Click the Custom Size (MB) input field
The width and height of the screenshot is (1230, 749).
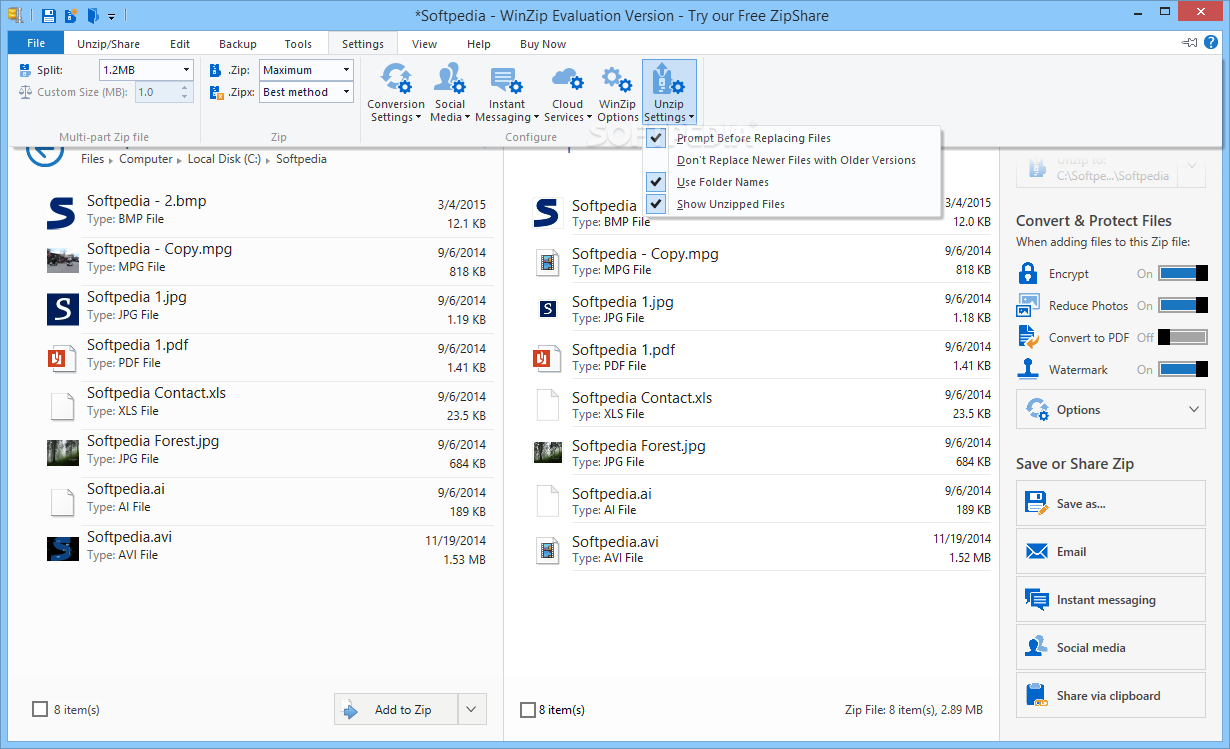pyautogui.click(x=156, y=92)
